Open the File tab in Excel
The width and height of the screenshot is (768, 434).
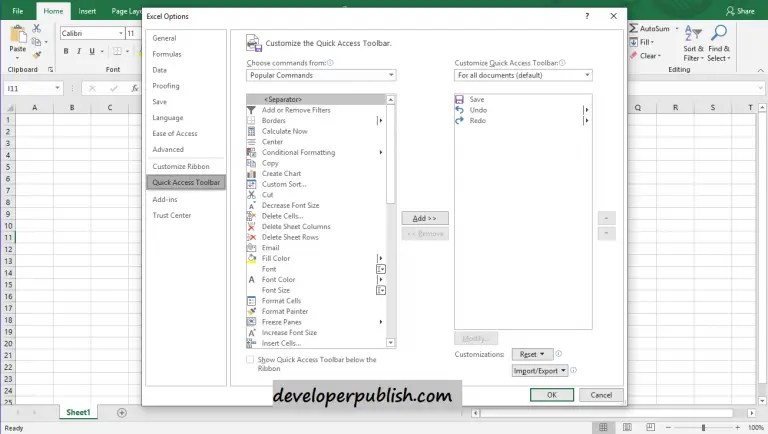pos(18,11)
